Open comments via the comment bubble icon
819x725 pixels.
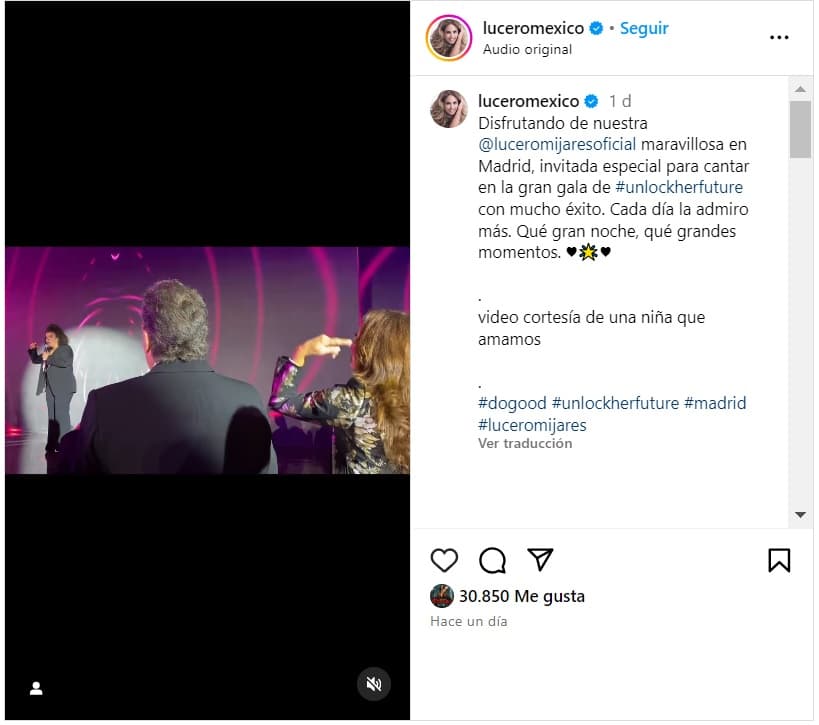(492, 561)
